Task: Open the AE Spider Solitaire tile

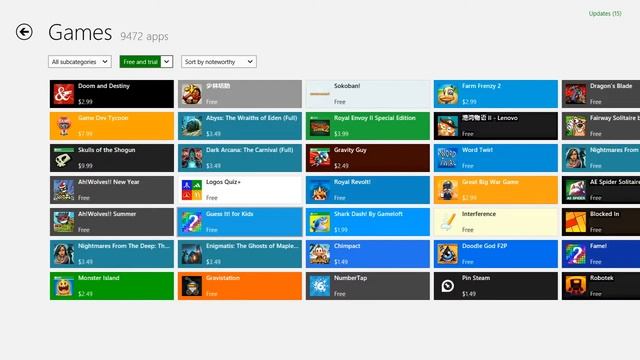Action: (601, 190)
